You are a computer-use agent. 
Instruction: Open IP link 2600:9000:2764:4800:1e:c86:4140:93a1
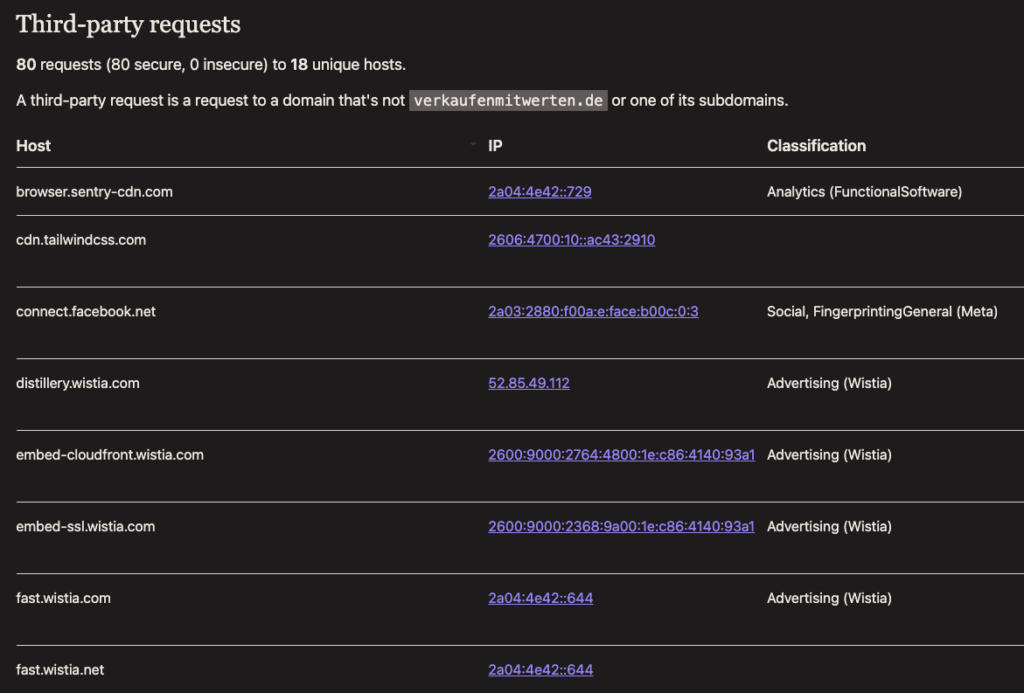tap(621, 455)
